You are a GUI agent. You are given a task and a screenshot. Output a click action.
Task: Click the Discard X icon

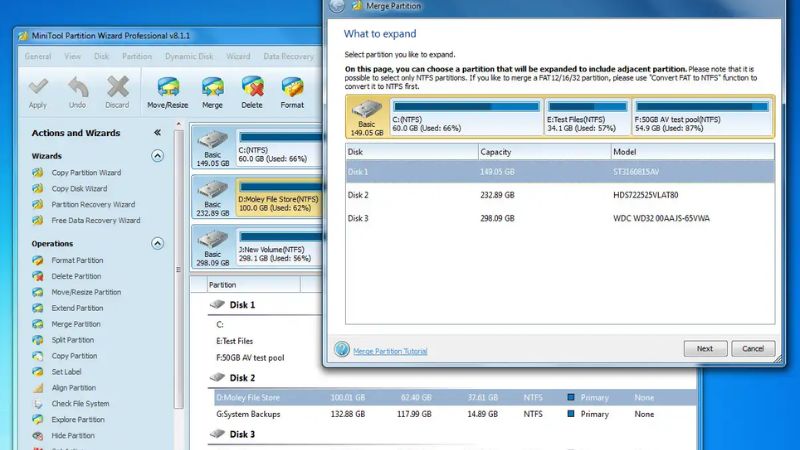tap(117, 87)
